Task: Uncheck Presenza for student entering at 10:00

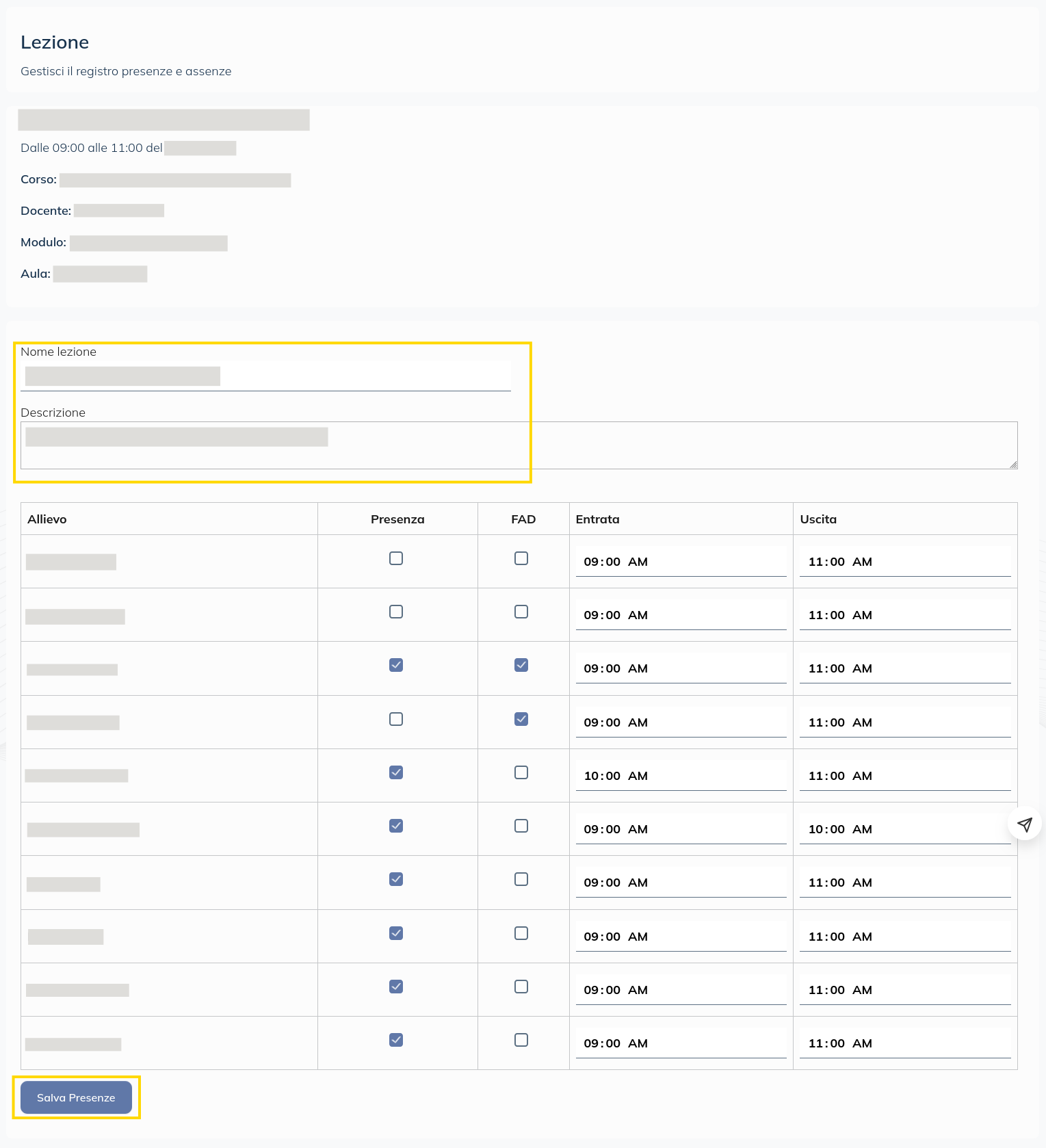Action: [x=396, y=772]
